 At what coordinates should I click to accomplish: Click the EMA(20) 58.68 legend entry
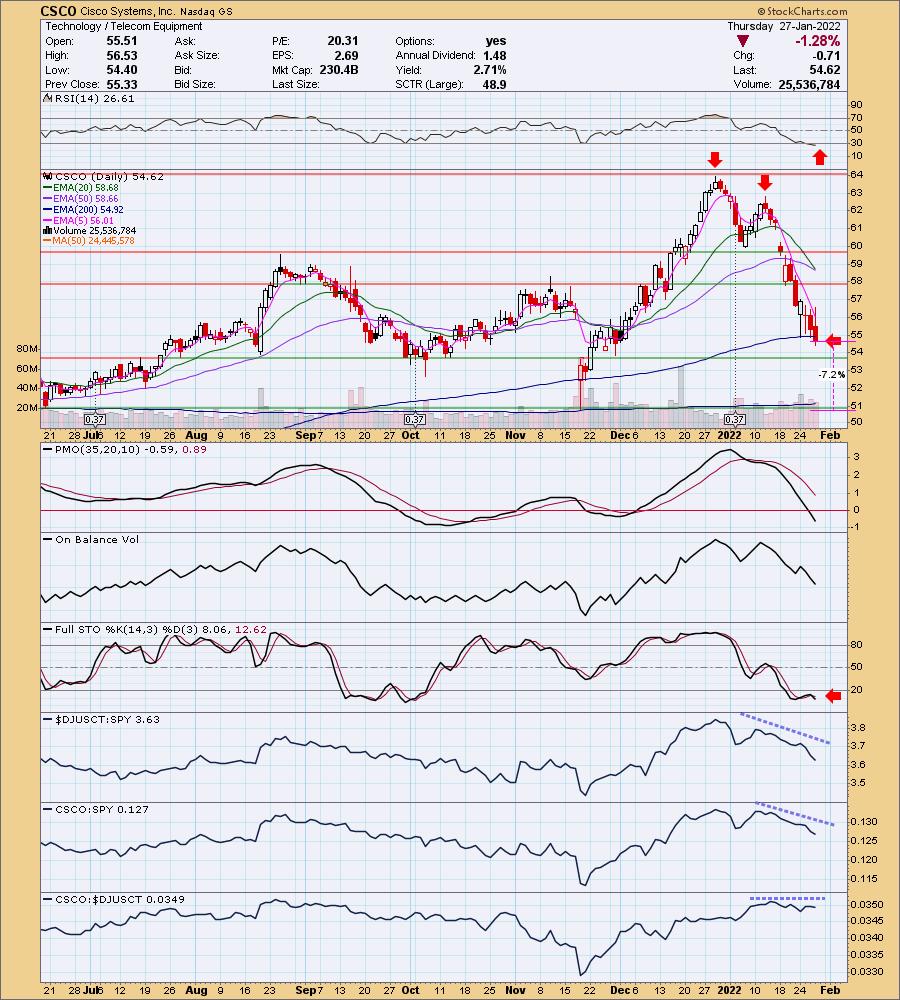pos(81,188)
